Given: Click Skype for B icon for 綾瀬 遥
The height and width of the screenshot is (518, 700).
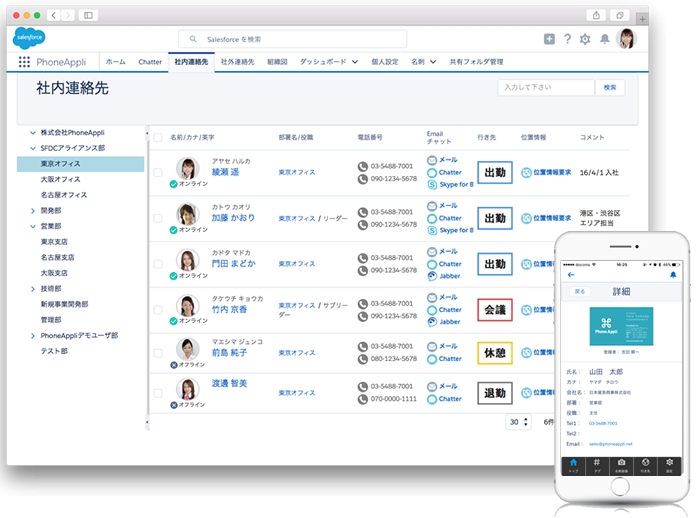Looking at the screenshot, I should click(432, 184).
